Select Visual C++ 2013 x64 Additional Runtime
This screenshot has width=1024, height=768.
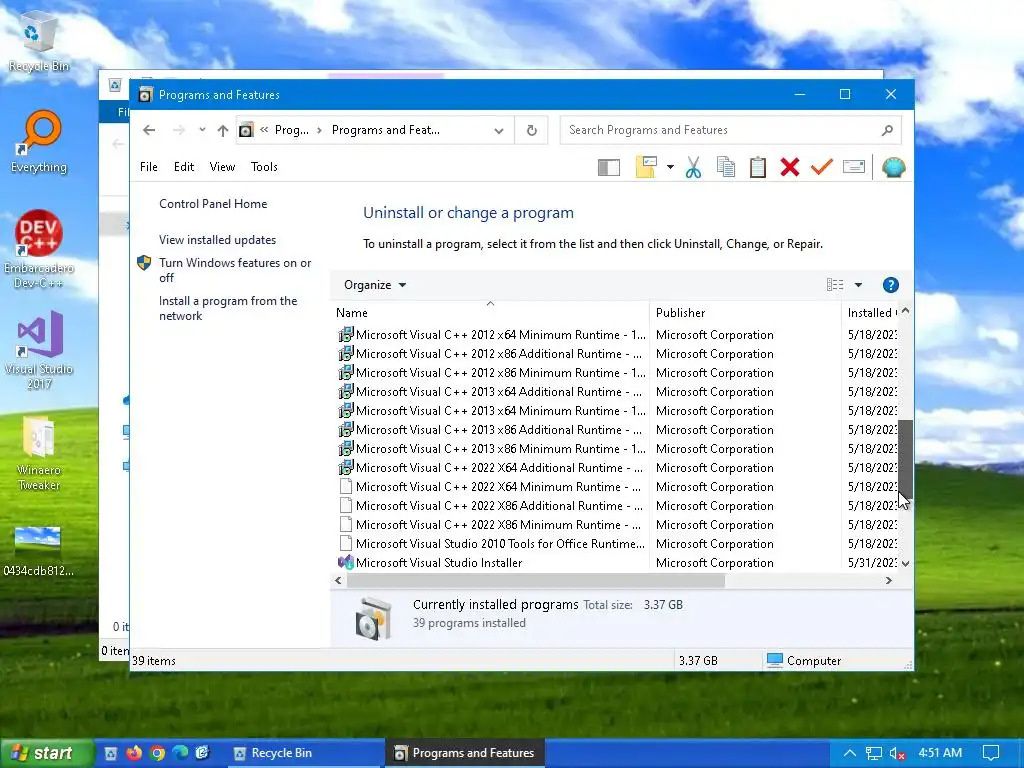tap(614, 392)
